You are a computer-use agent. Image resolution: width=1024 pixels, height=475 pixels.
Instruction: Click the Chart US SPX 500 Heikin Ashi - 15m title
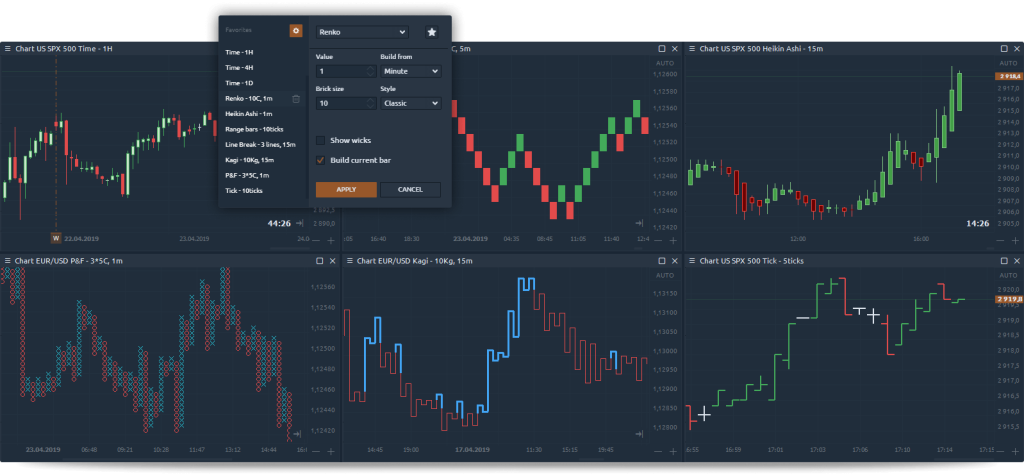pos(761,49)
